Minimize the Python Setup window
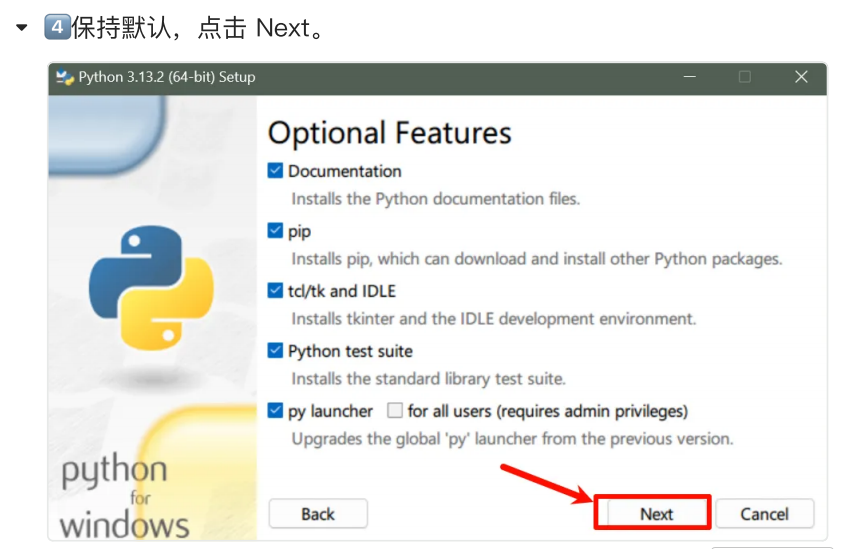 [690, 77]
